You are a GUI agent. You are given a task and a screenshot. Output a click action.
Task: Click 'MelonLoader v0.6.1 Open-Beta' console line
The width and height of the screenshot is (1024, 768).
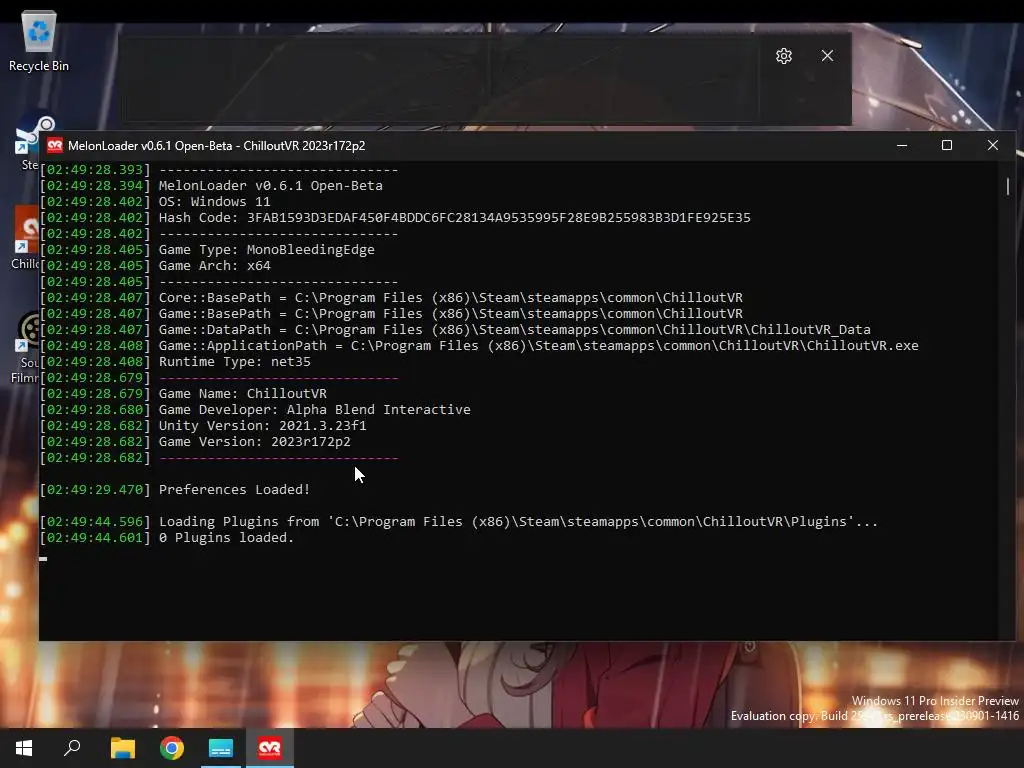(x=270, y=185)
